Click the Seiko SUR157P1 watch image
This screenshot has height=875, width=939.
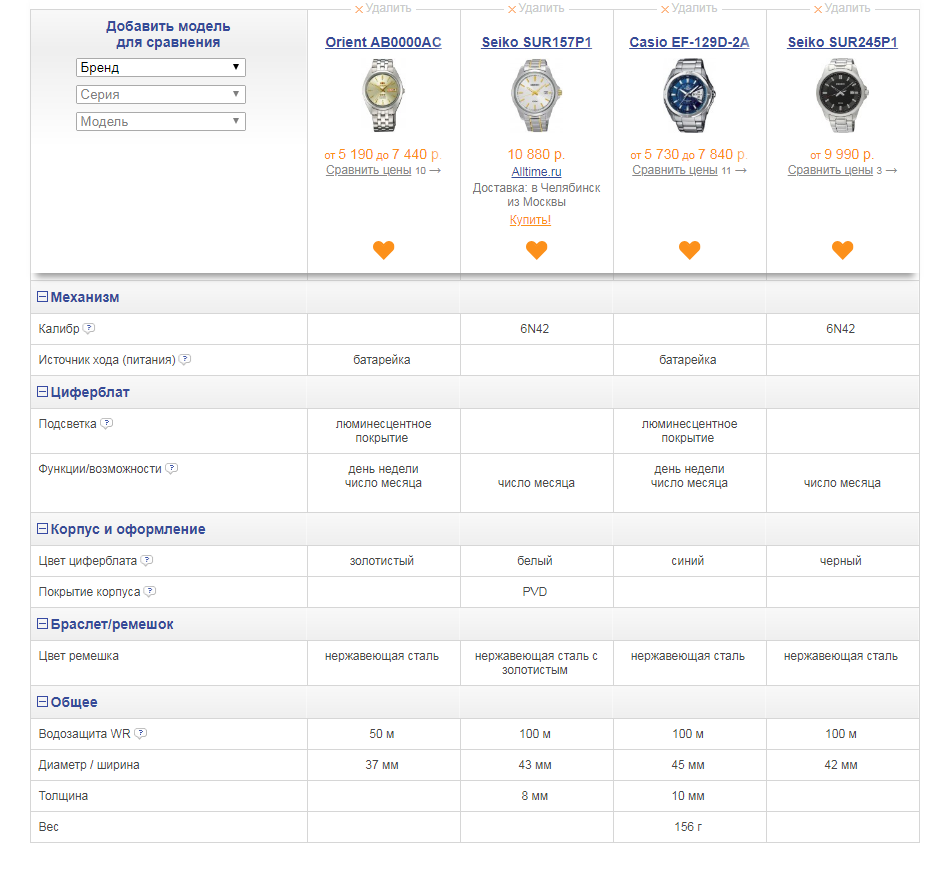537,95
